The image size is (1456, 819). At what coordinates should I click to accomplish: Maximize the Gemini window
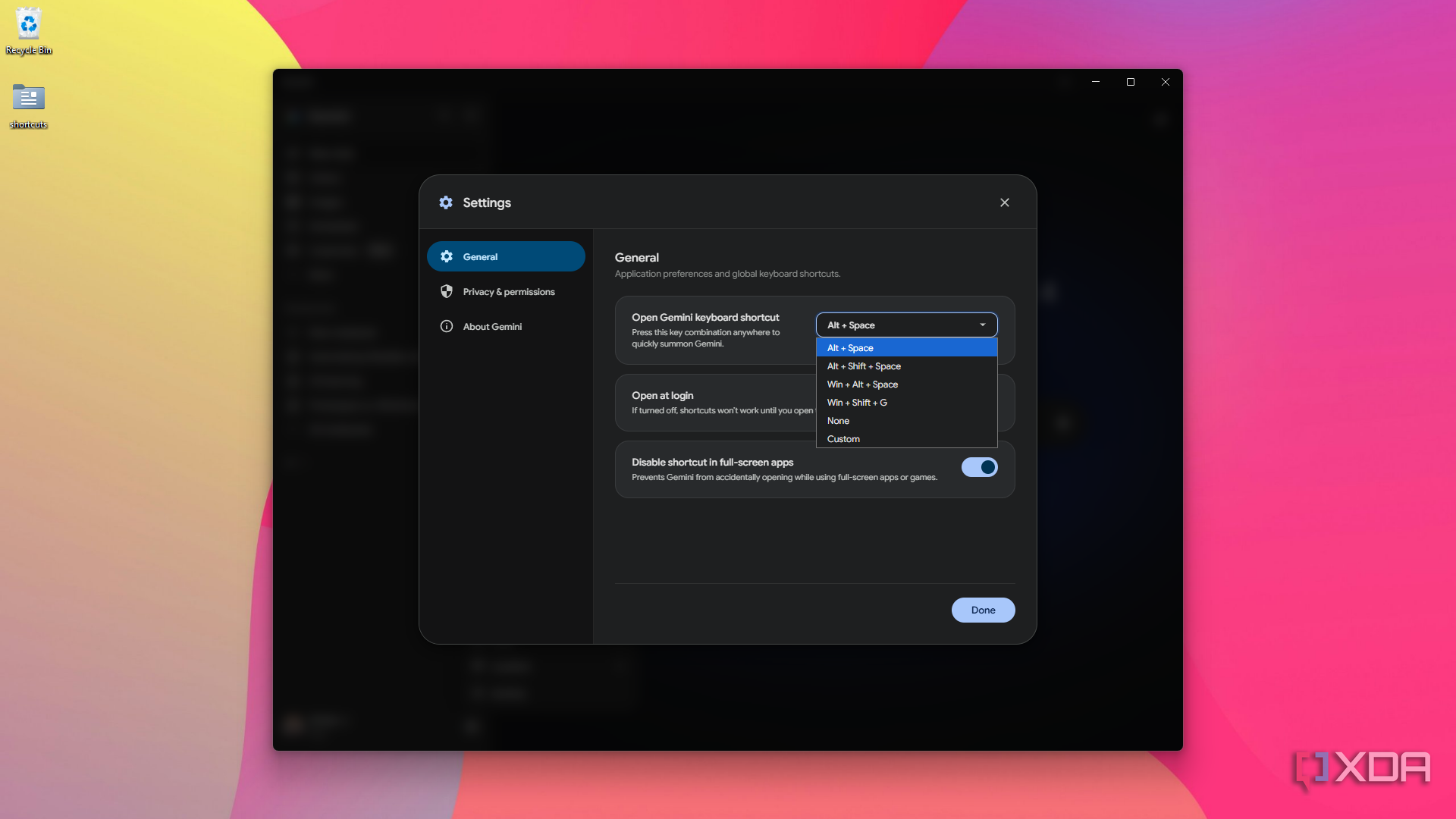[x=1130, y=82]
